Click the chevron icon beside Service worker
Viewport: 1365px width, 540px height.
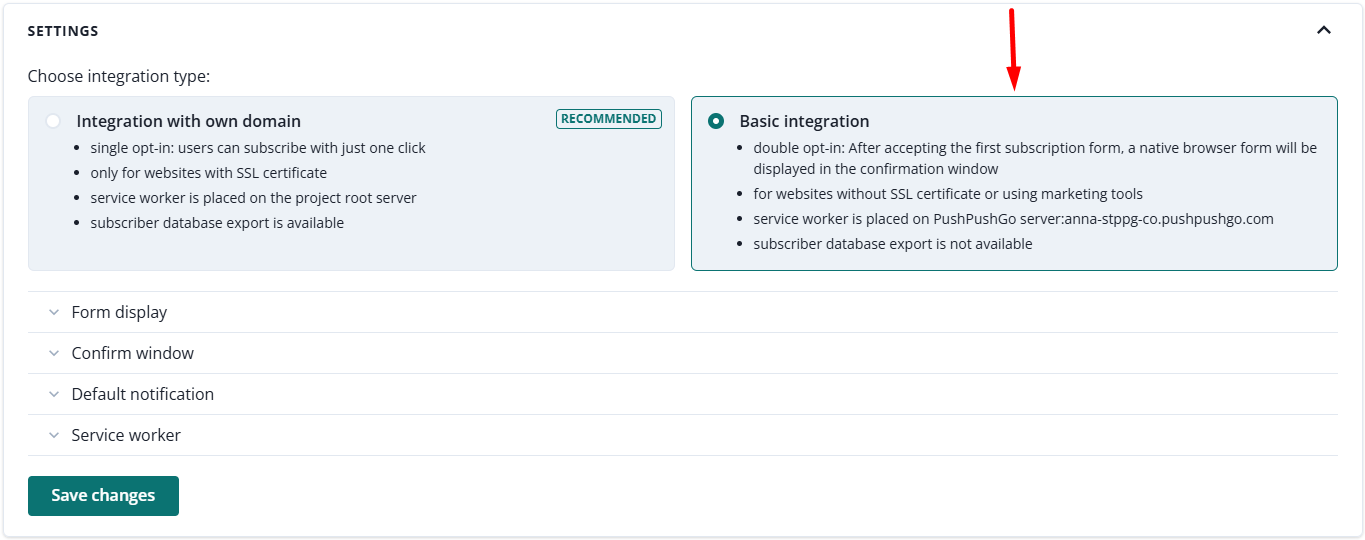click(54, 435)
